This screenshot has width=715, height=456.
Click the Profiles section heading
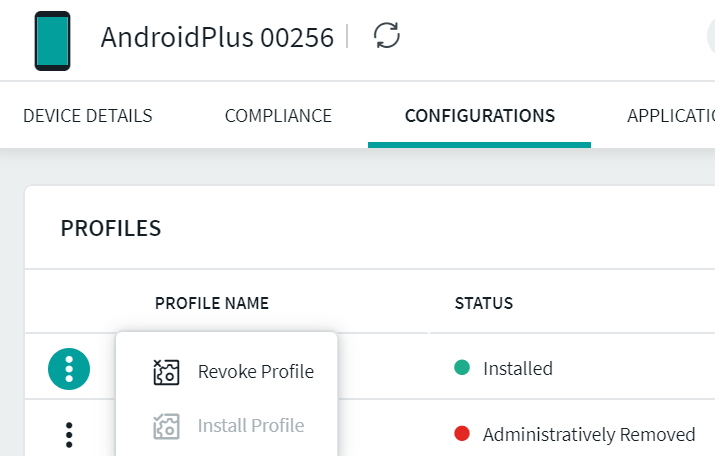click(111, 228)
